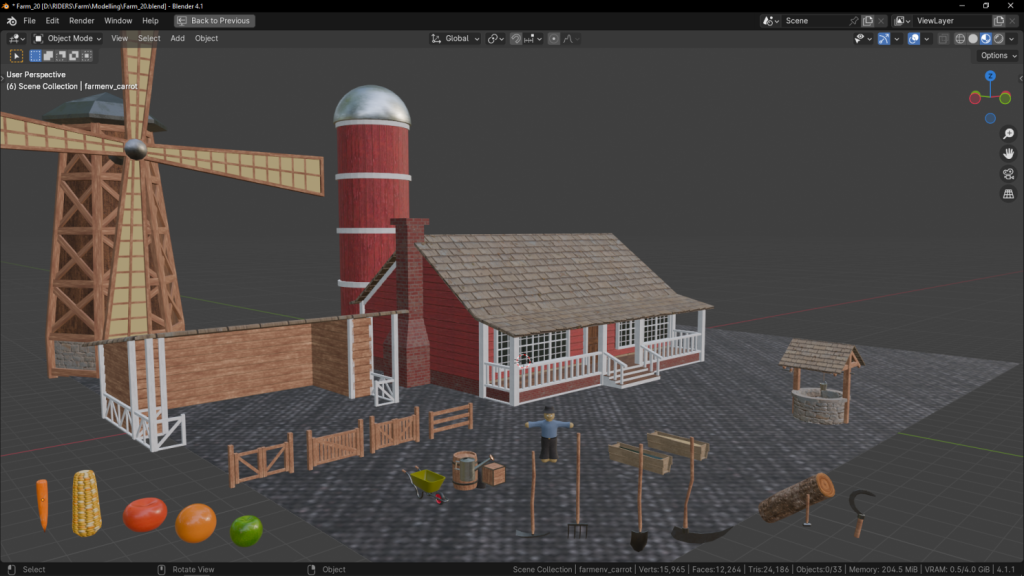Open the Object Mode dropdown
1024x576 pixels.
67,39
